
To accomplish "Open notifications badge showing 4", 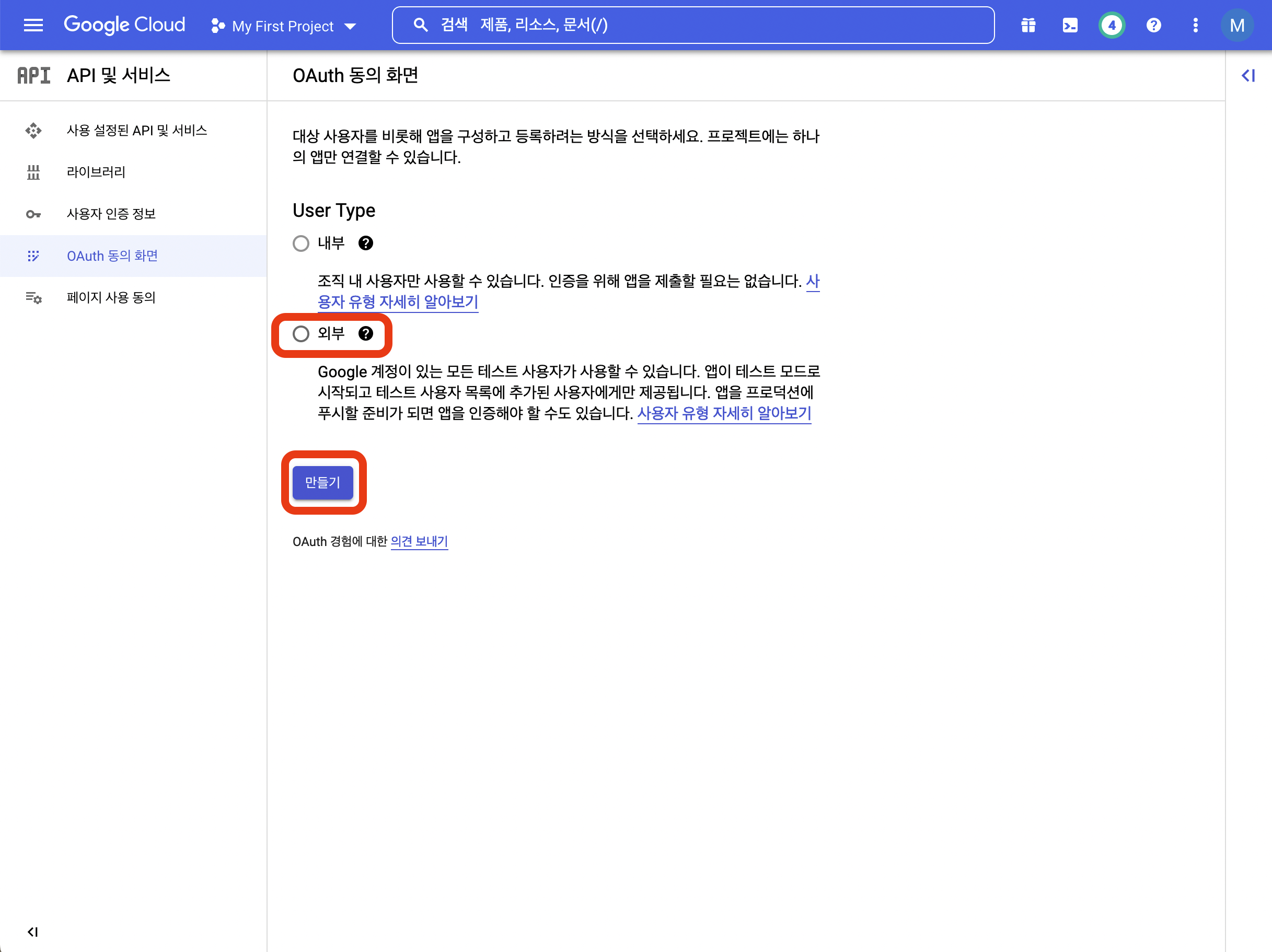I will (1112, 25).
